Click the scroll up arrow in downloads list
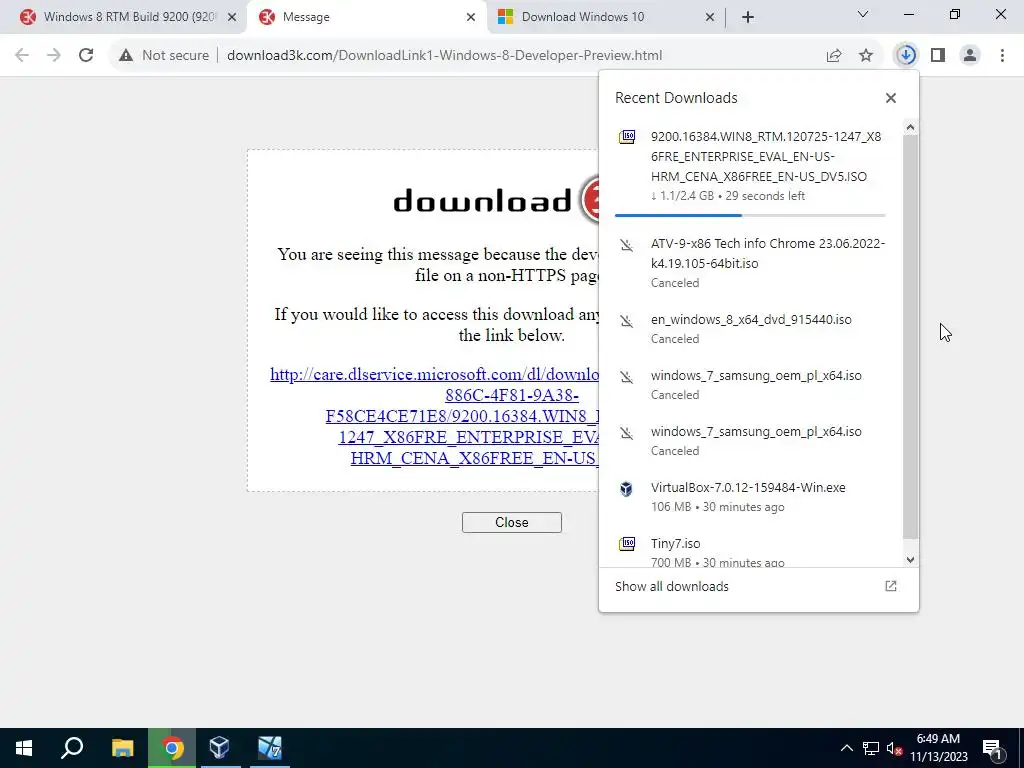Viewport: 1024px width, 768px height. [910, 127]
